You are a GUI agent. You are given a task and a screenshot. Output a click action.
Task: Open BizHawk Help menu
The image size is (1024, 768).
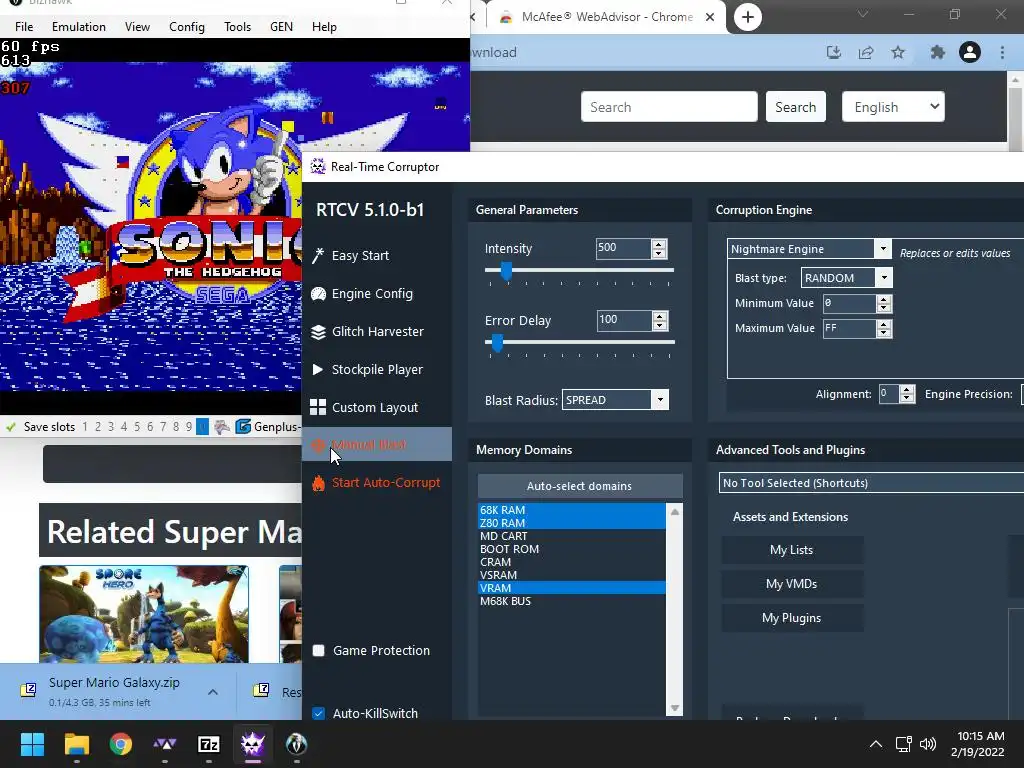point(324,27)
